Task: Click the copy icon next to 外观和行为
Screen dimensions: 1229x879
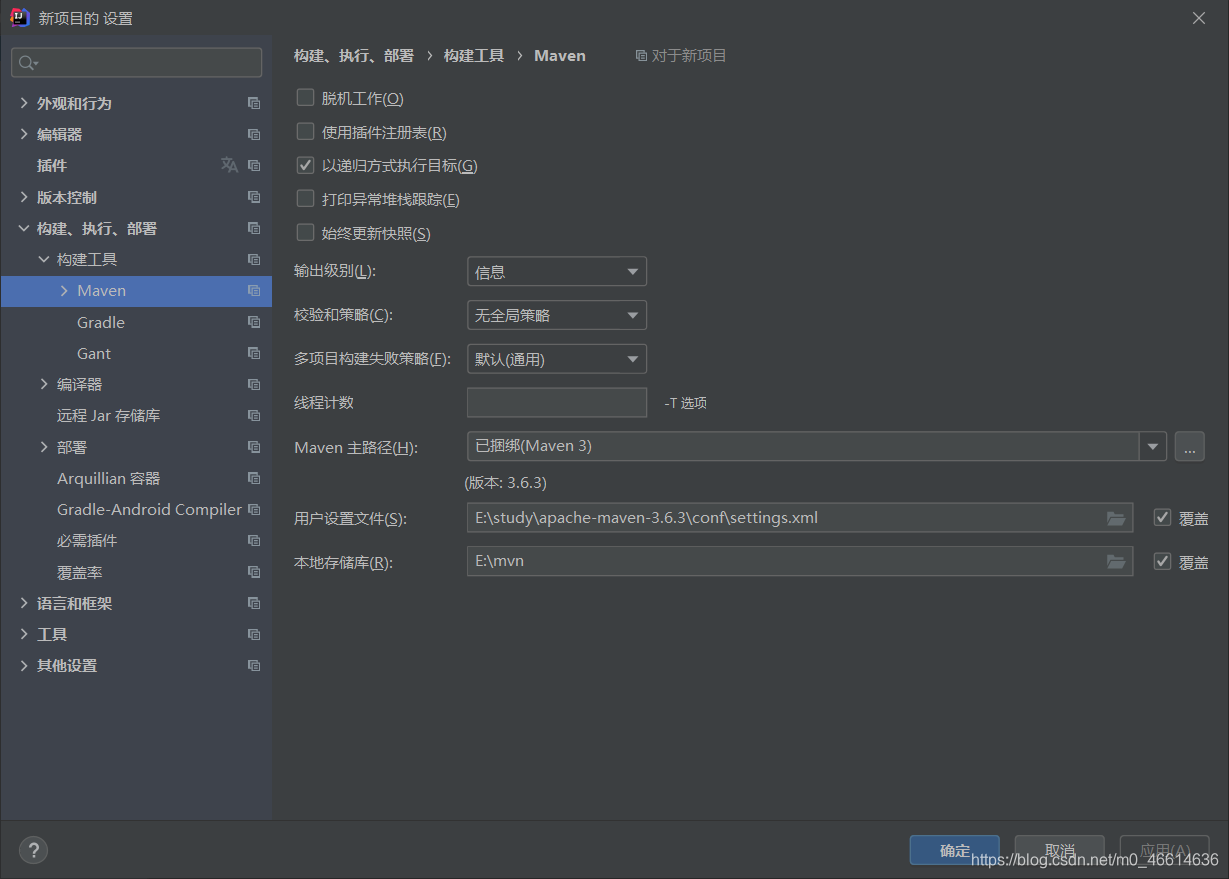Action: click(x=254, y=103)
